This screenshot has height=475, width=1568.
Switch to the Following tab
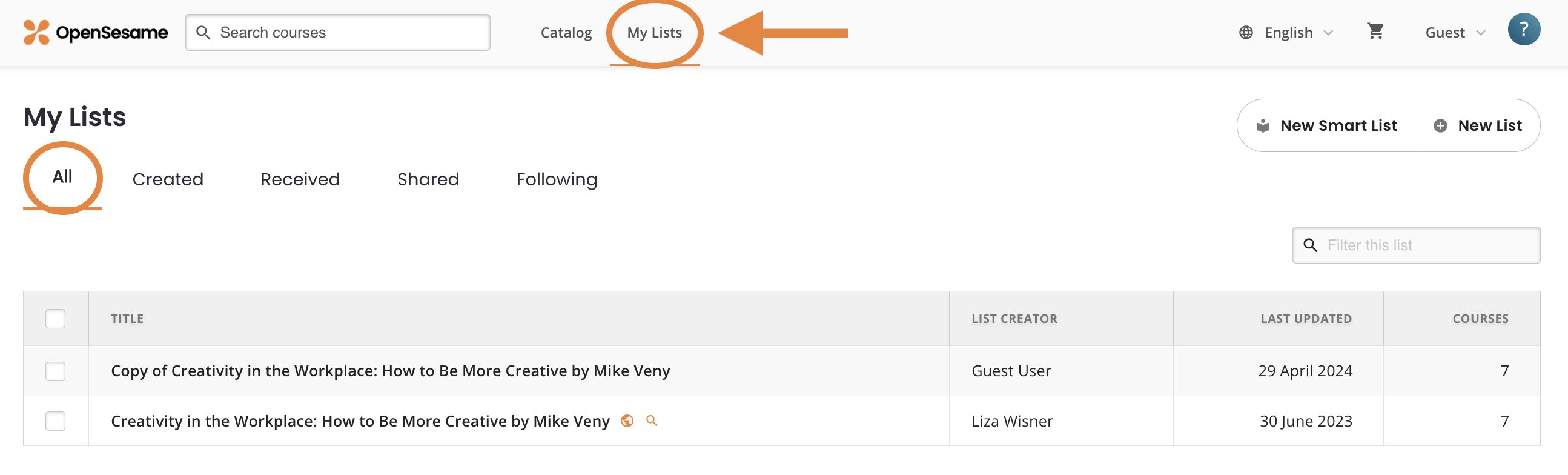coord(557,180)
